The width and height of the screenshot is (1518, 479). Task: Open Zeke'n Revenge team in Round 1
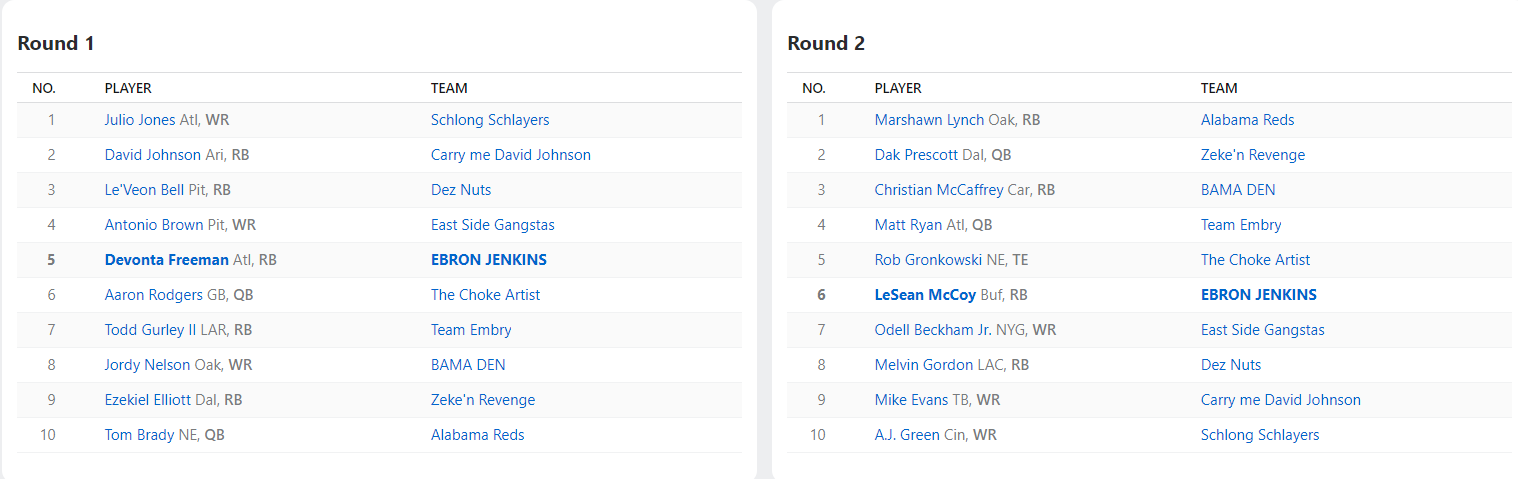pyautogui.click(x=483, y=400)
